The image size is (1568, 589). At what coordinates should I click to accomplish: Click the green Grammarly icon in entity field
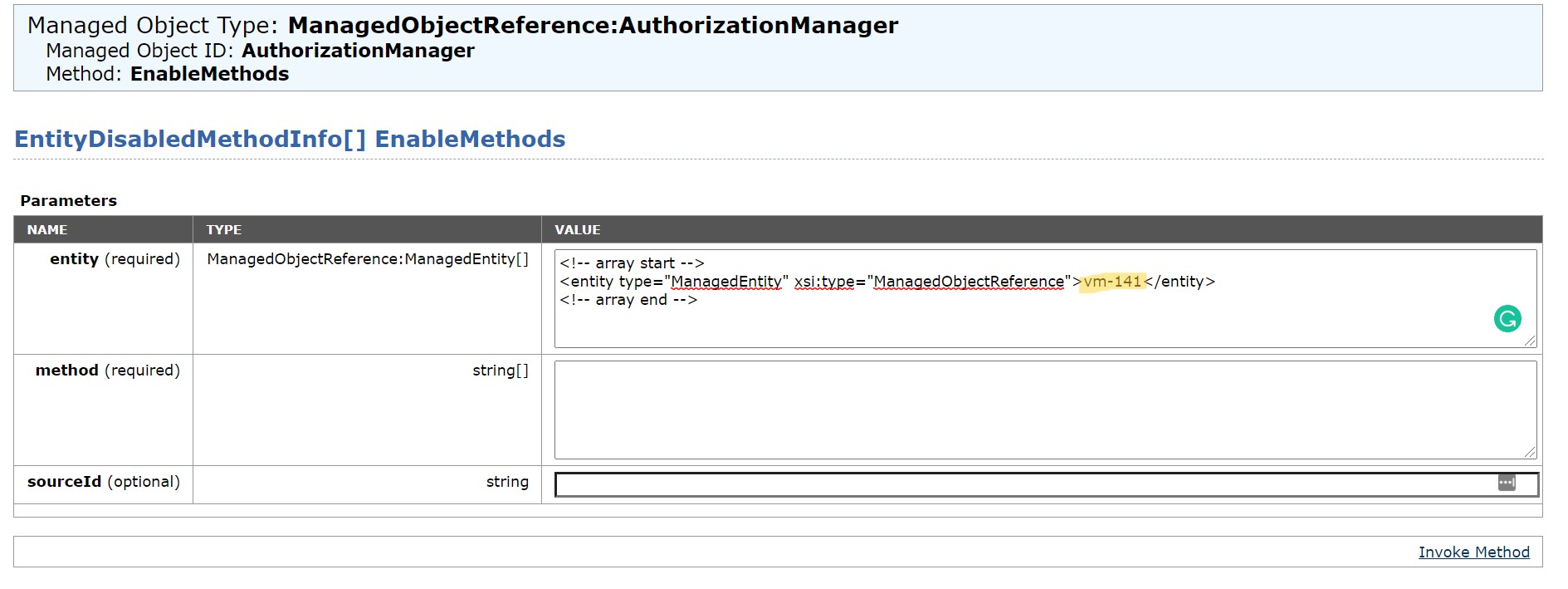[1507, 318]
